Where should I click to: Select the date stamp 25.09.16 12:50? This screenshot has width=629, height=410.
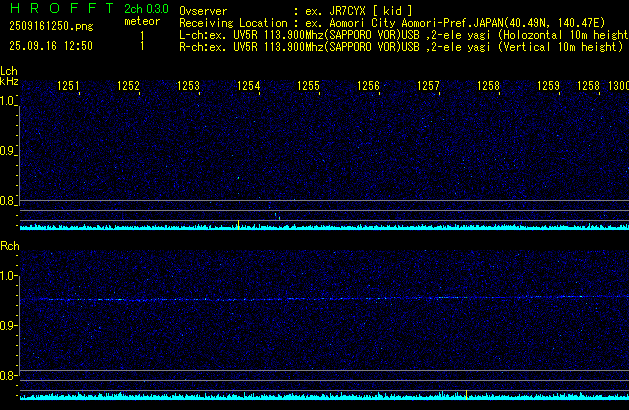(x=51, y=46)
